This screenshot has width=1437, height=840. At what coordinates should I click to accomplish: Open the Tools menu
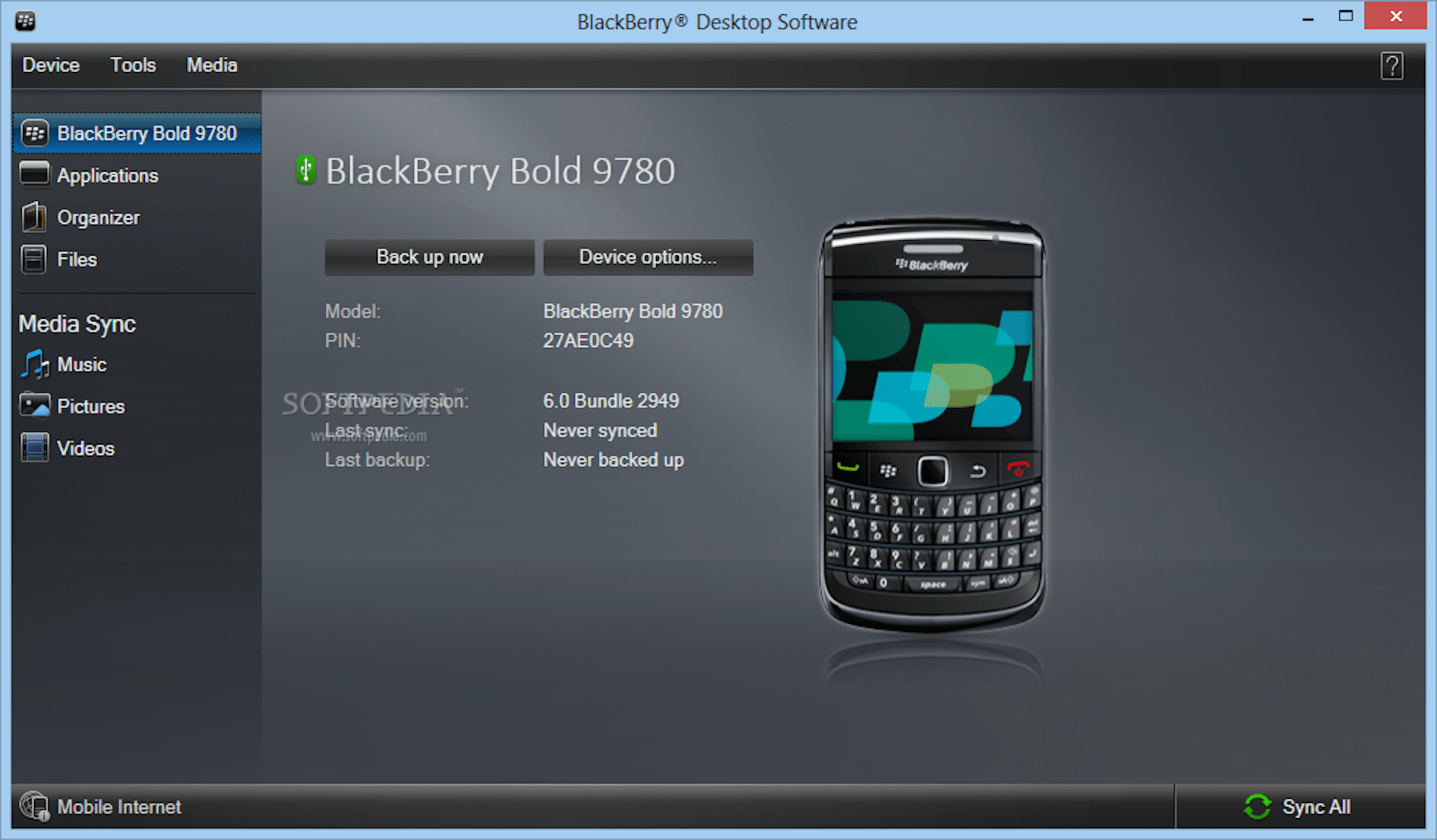pos(133,65)
